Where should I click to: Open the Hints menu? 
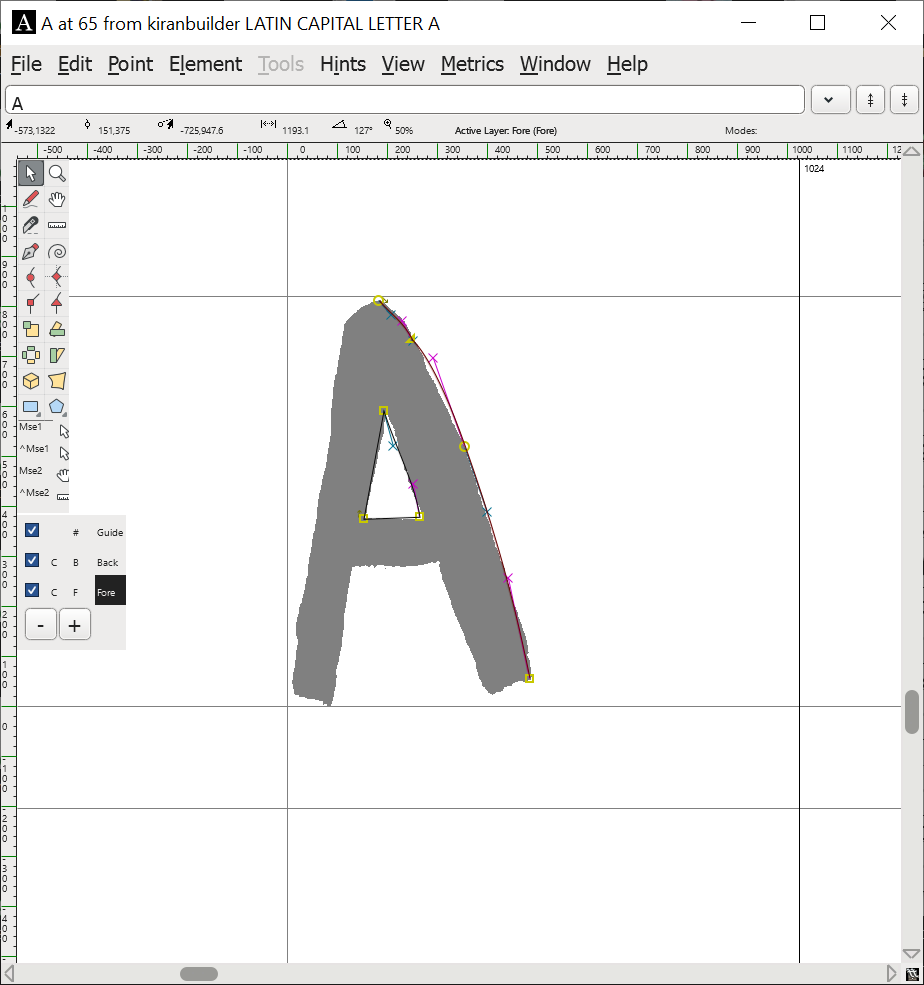(x=343, y=64)
